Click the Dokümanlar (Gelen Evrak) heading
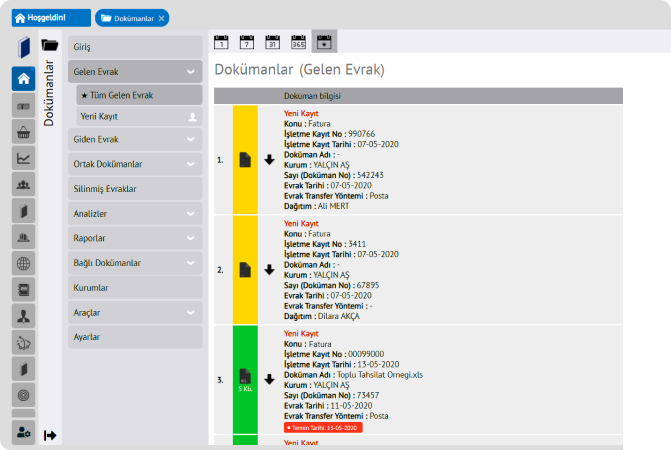This screenshot has width=671, height=450. [300, 70]
